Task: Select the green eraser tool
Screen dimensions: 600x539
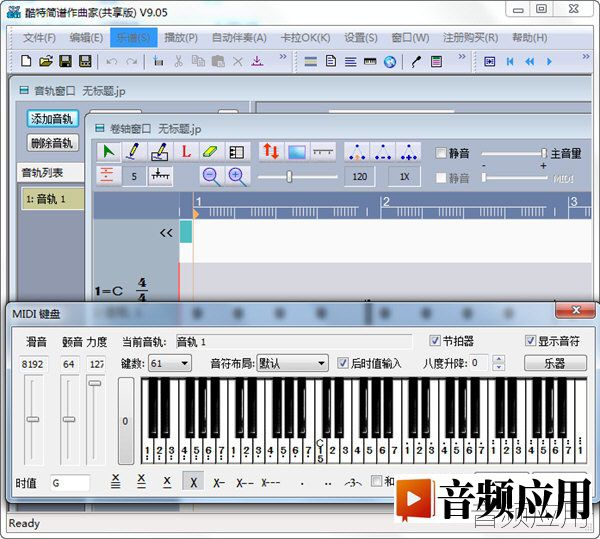Action: coord(211,152)
